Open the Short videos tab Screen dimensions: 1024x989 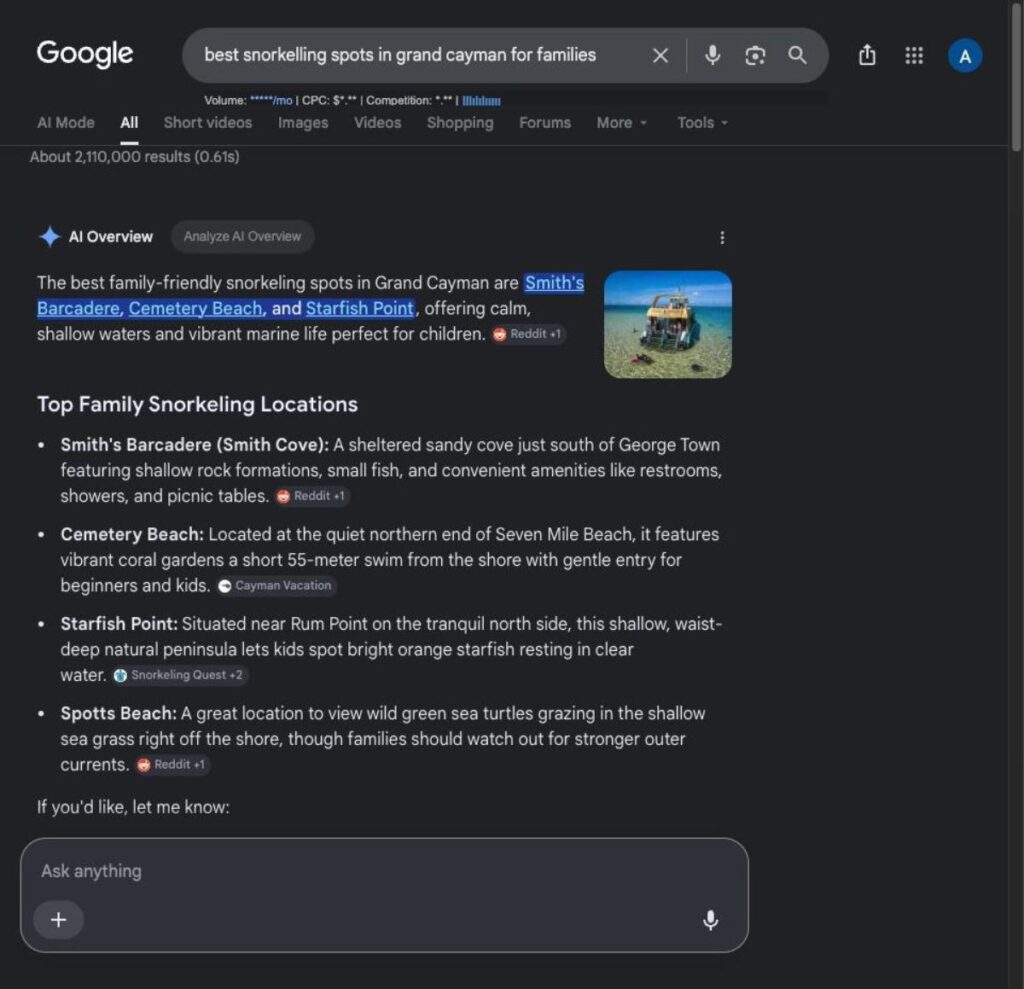click(x=208, y=123)
